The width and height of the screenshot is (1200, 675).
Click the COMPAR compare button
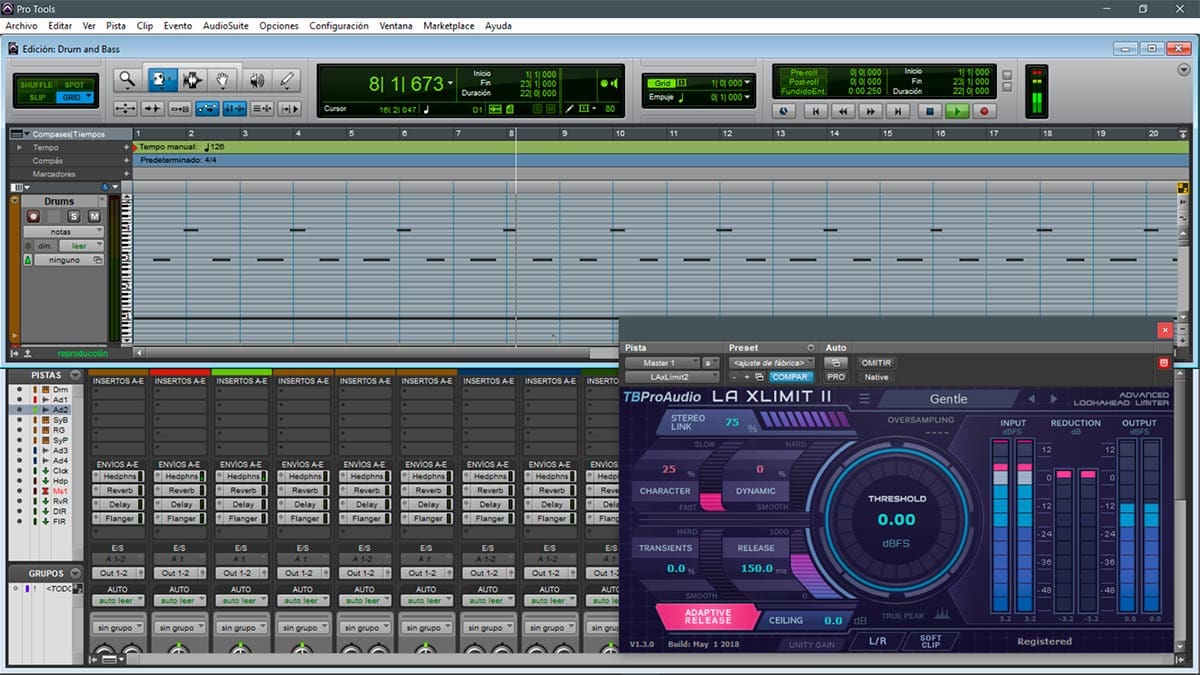pyautogui.click(x=792, y=377)
